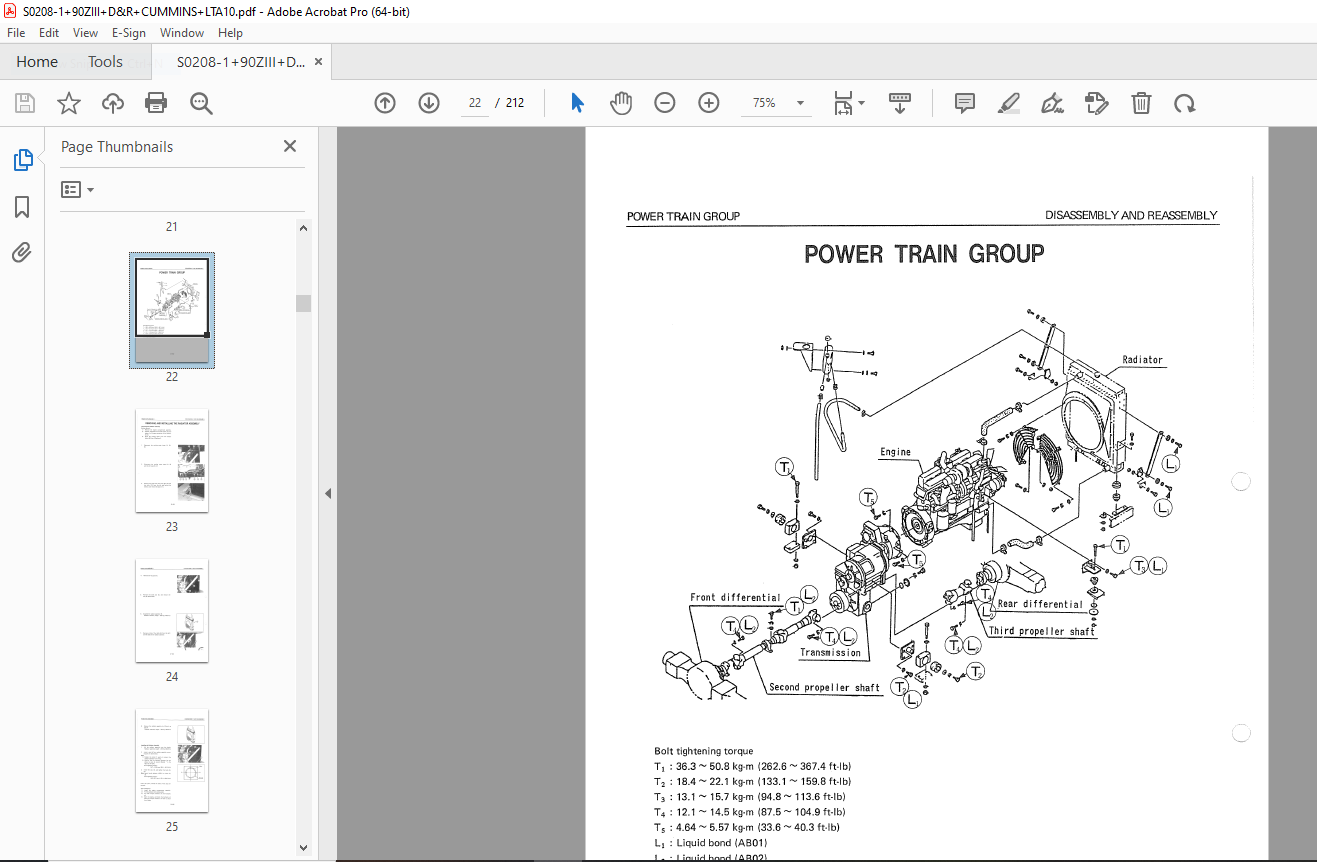Click the Third propeller shaft label

point(1042,631)
